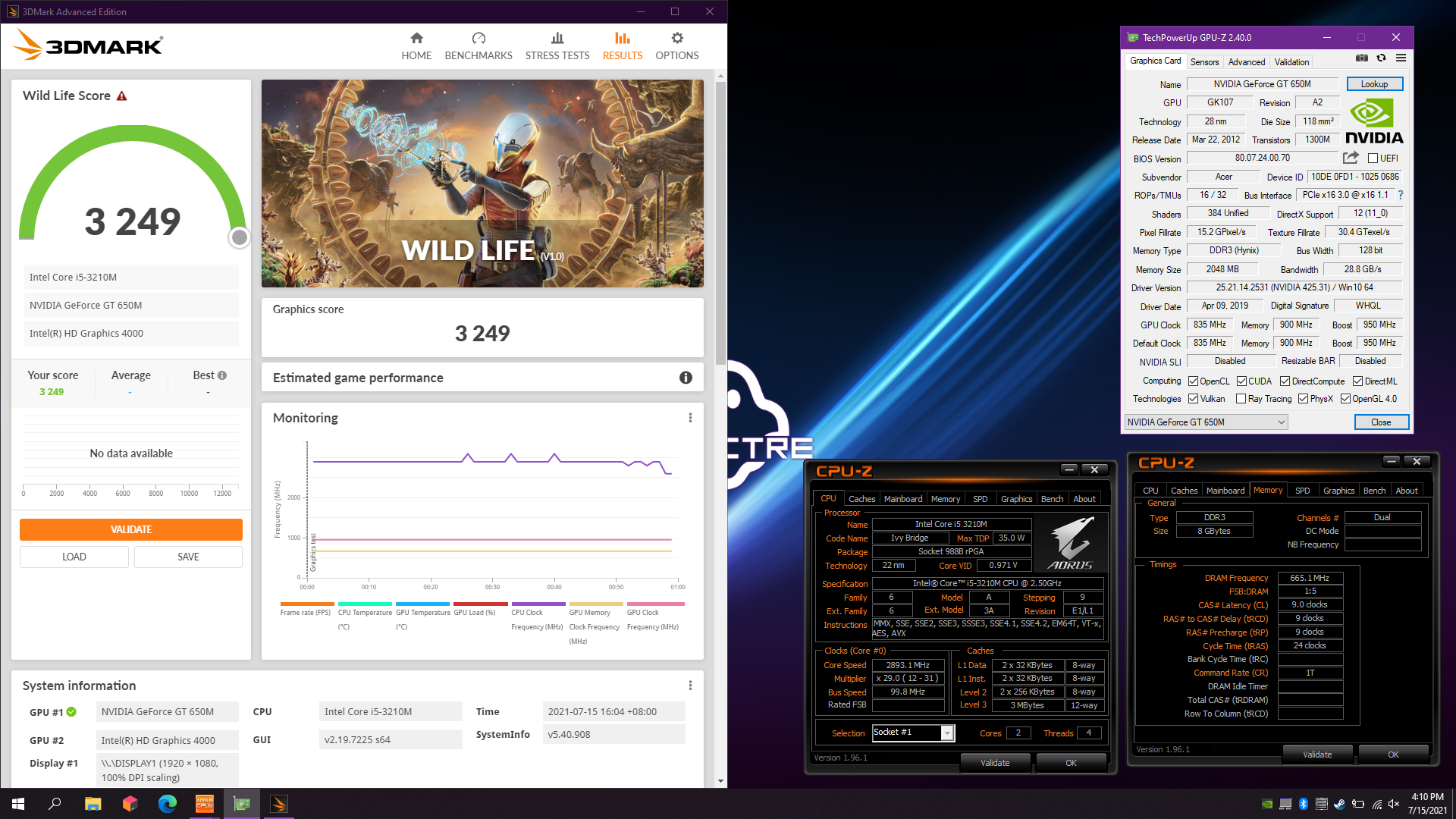
Task: Open the GPU-Z hamburger menu
Action: tap(1401, 58)
